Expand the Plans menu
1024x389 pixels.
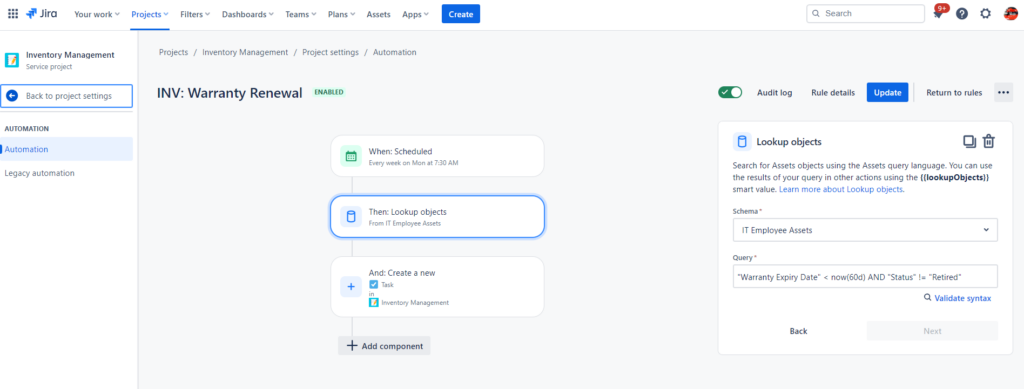(x=342, y=14)
